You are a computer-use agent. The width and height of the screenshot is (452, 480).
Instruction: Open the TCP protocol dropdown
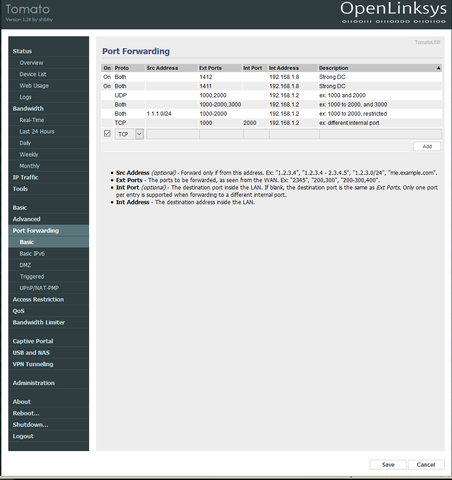click(x=129, y=134)
